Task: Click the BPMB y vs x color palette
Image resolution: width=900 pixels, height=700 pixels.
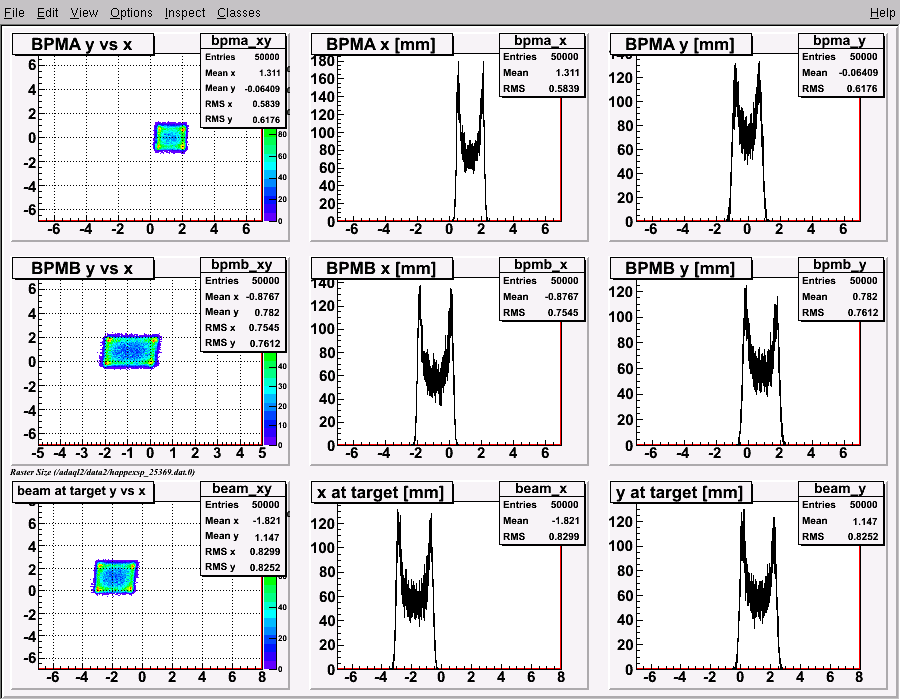Action: 270,398
